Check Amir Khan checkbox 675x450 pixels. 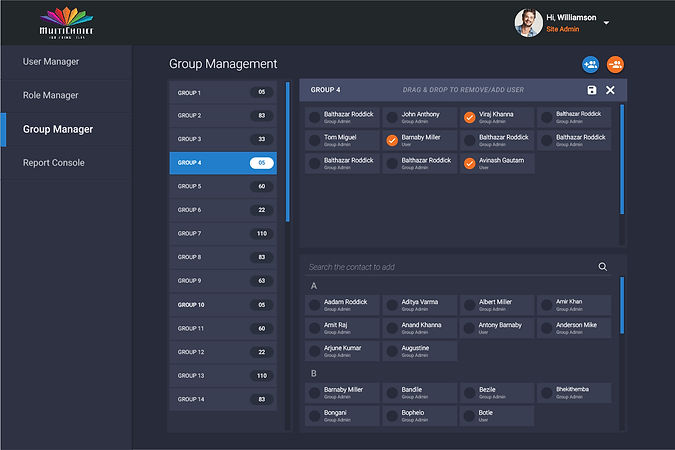click(x=547, y=305)
